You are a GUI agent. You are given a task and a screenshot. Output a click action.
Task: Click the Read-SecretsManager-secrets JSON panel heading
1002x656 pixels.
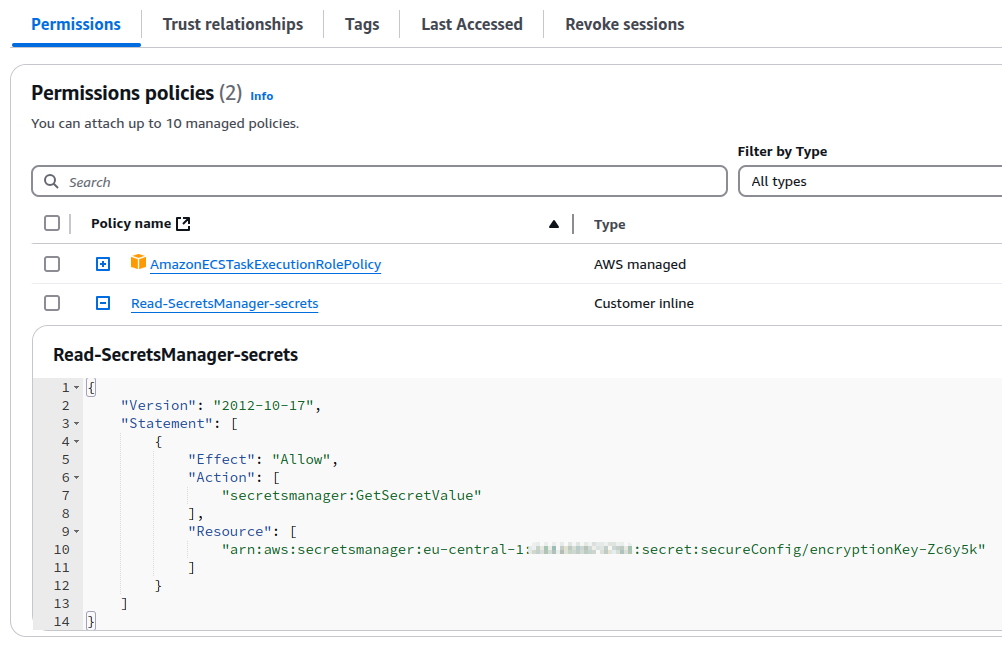pyautogui.click(x=176, y=355)
